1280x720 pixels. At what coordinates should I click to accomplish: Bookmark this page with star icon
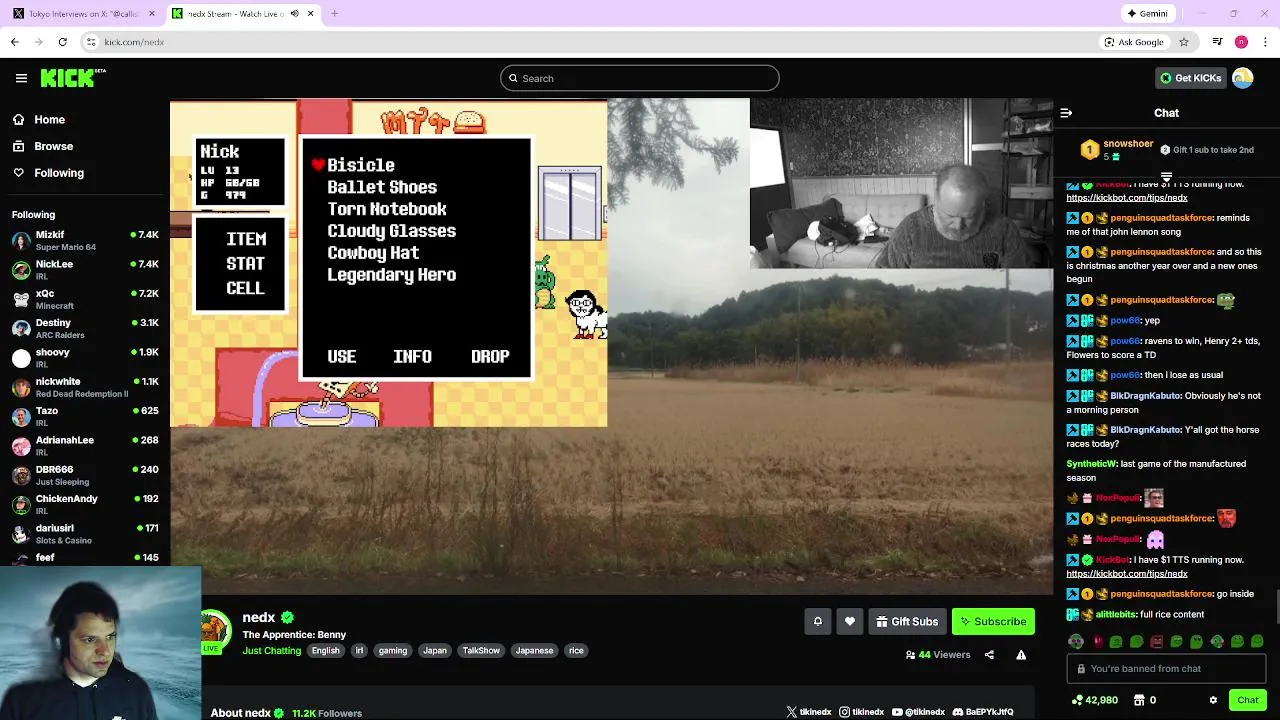[x=1184, y=42]
